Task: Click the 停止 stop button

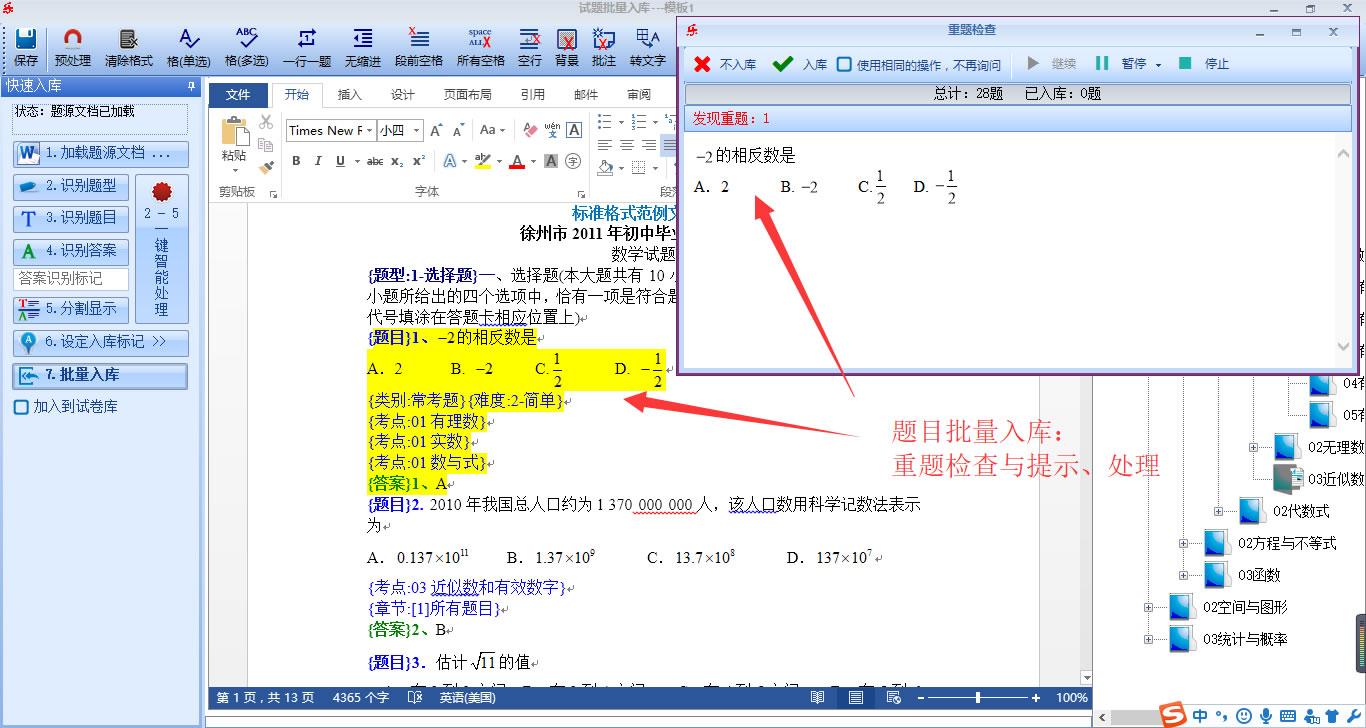Action: 1204,65
